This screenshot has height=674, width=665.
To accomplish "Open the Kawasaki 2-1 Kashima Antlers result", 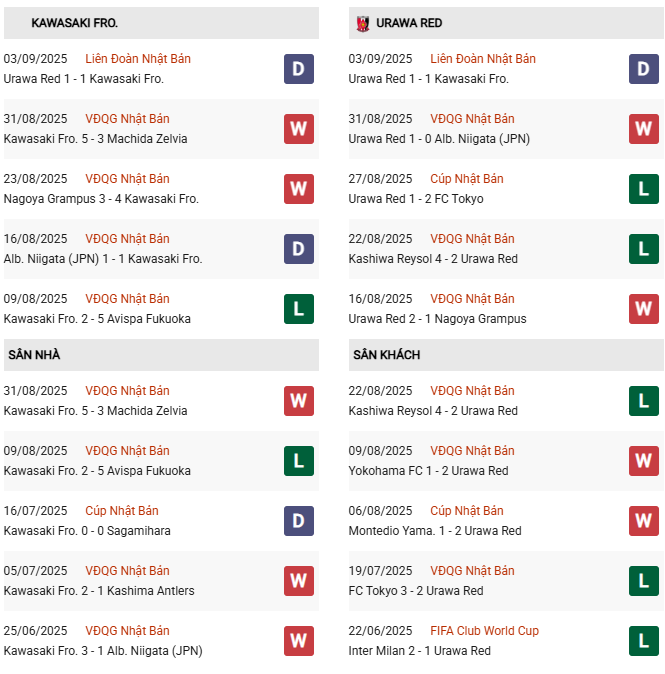I will [x=99, y=591].
